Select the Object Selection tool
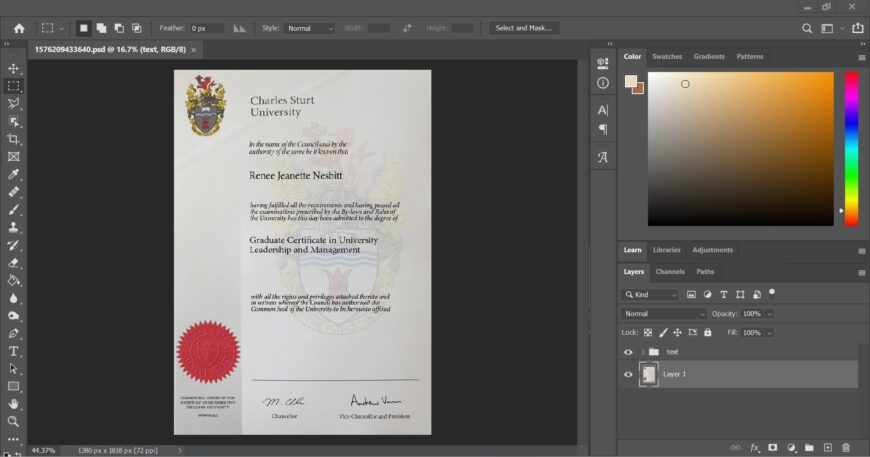The image size is (870, 457). (13, 121)
